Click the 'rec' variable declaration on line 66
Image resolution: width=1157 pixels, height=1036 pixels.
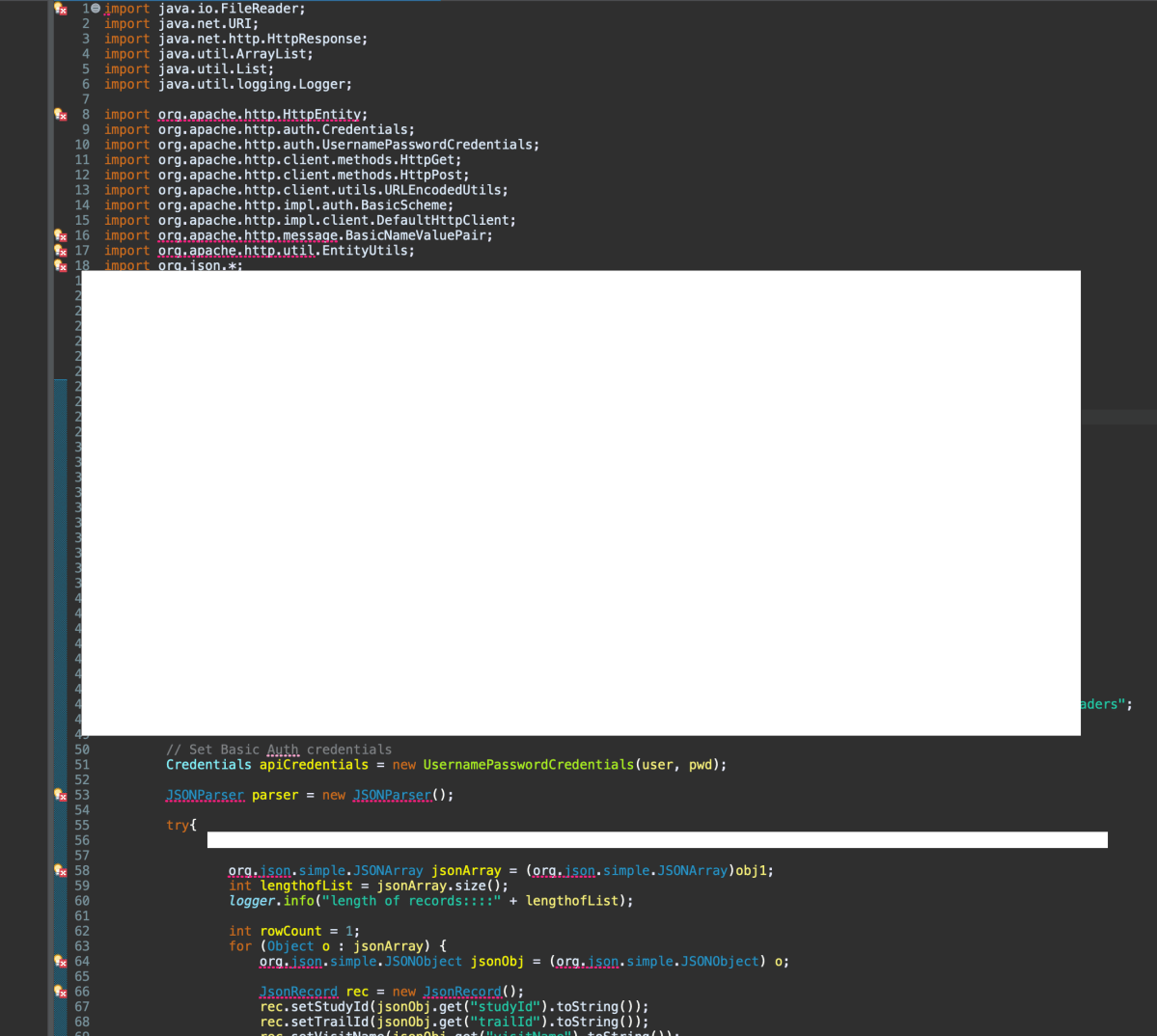(356, 992)
